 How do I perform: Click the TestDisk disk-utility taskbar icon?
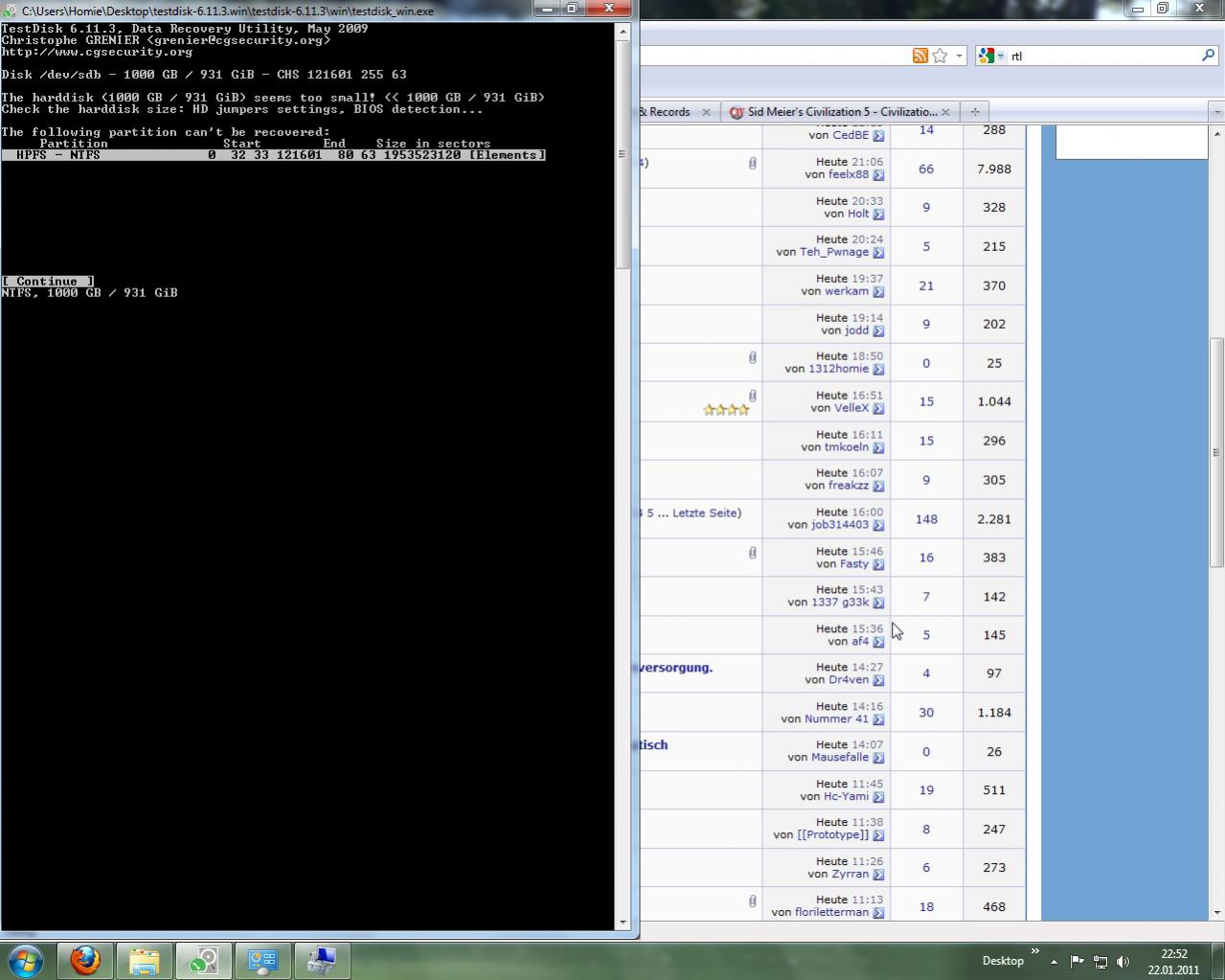(x=203, y=960)
